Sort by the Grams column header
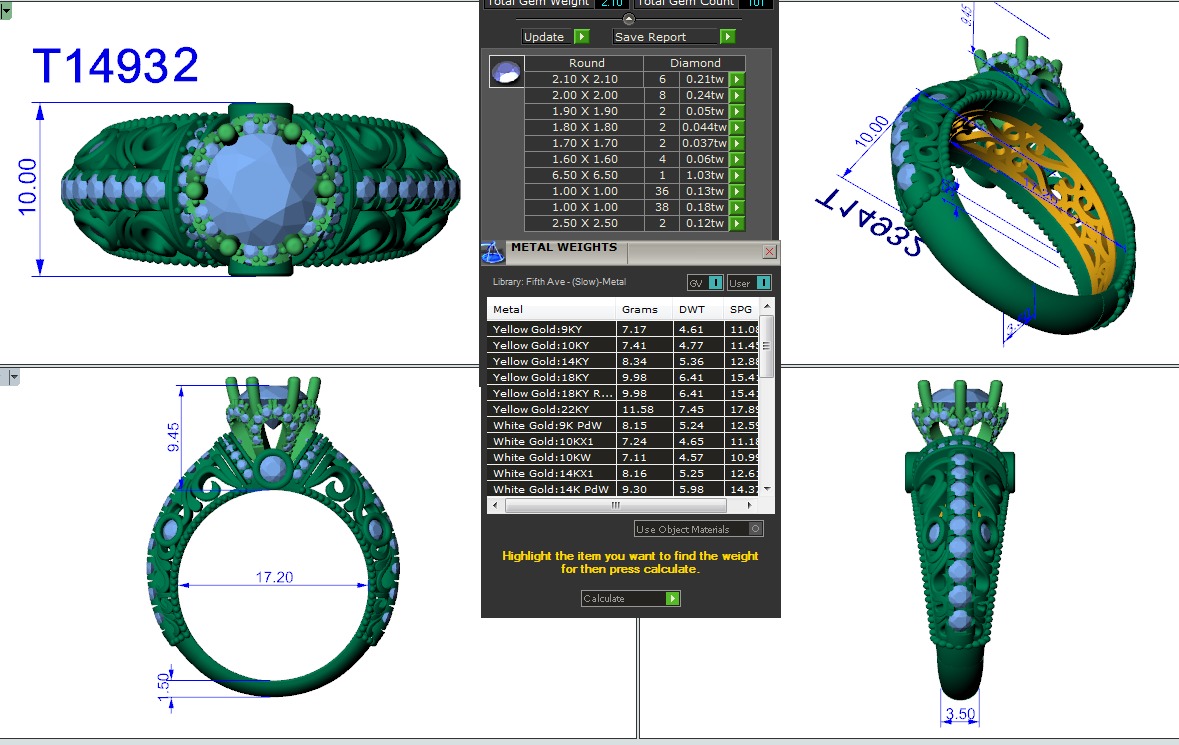 tap(640, 309)
